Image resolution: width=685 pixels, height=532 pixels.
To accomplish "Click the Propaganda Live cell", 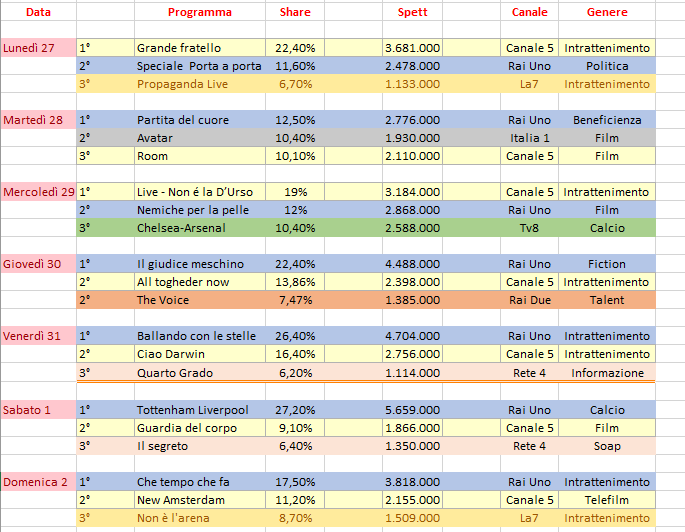I will click(x=199, y=84).
